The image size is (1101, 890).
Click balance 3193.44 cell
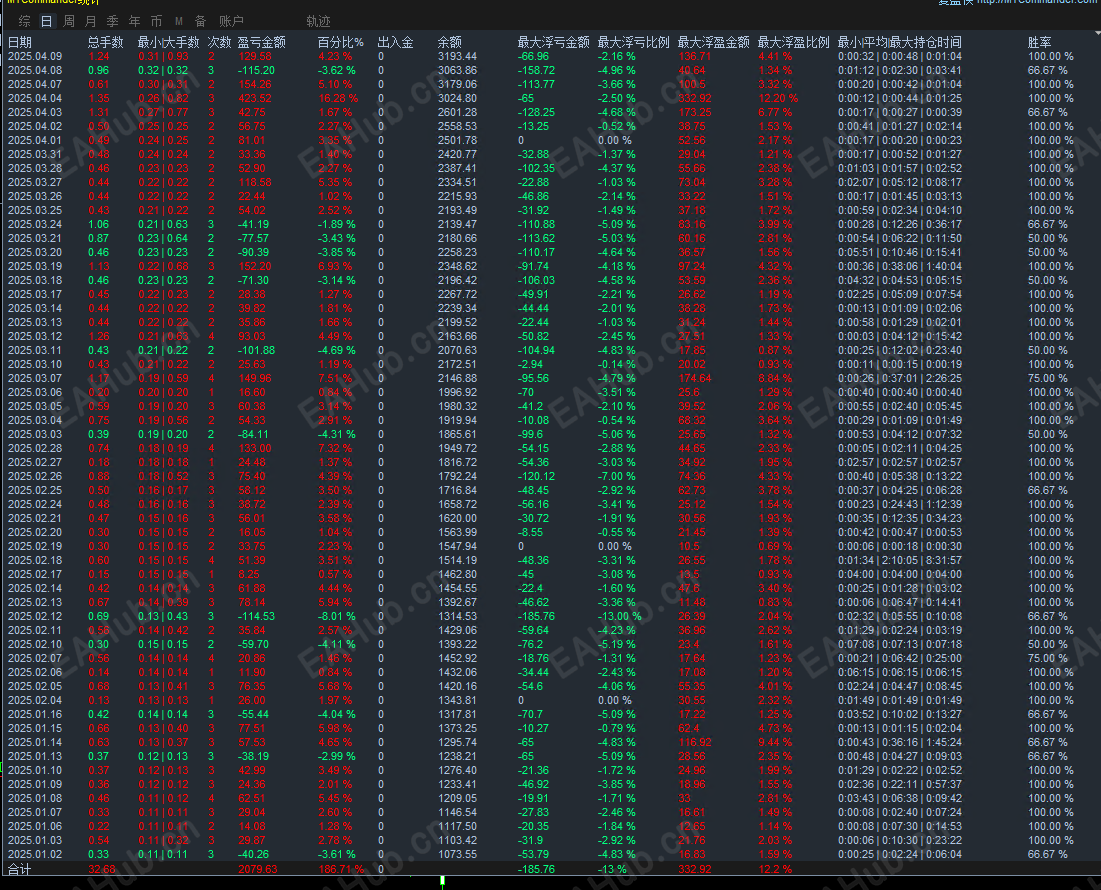click(x=457, y=56)
